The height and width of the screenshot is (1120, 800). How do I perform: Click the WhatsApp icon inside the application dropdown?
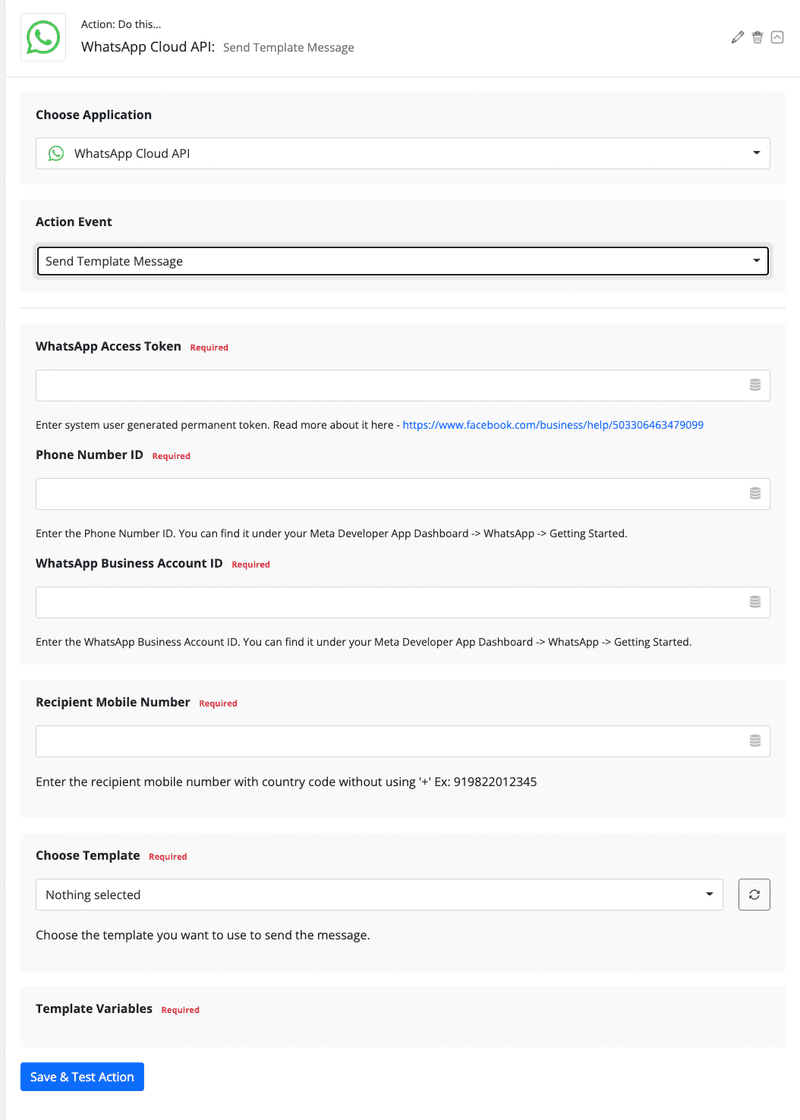click(56, 154)
